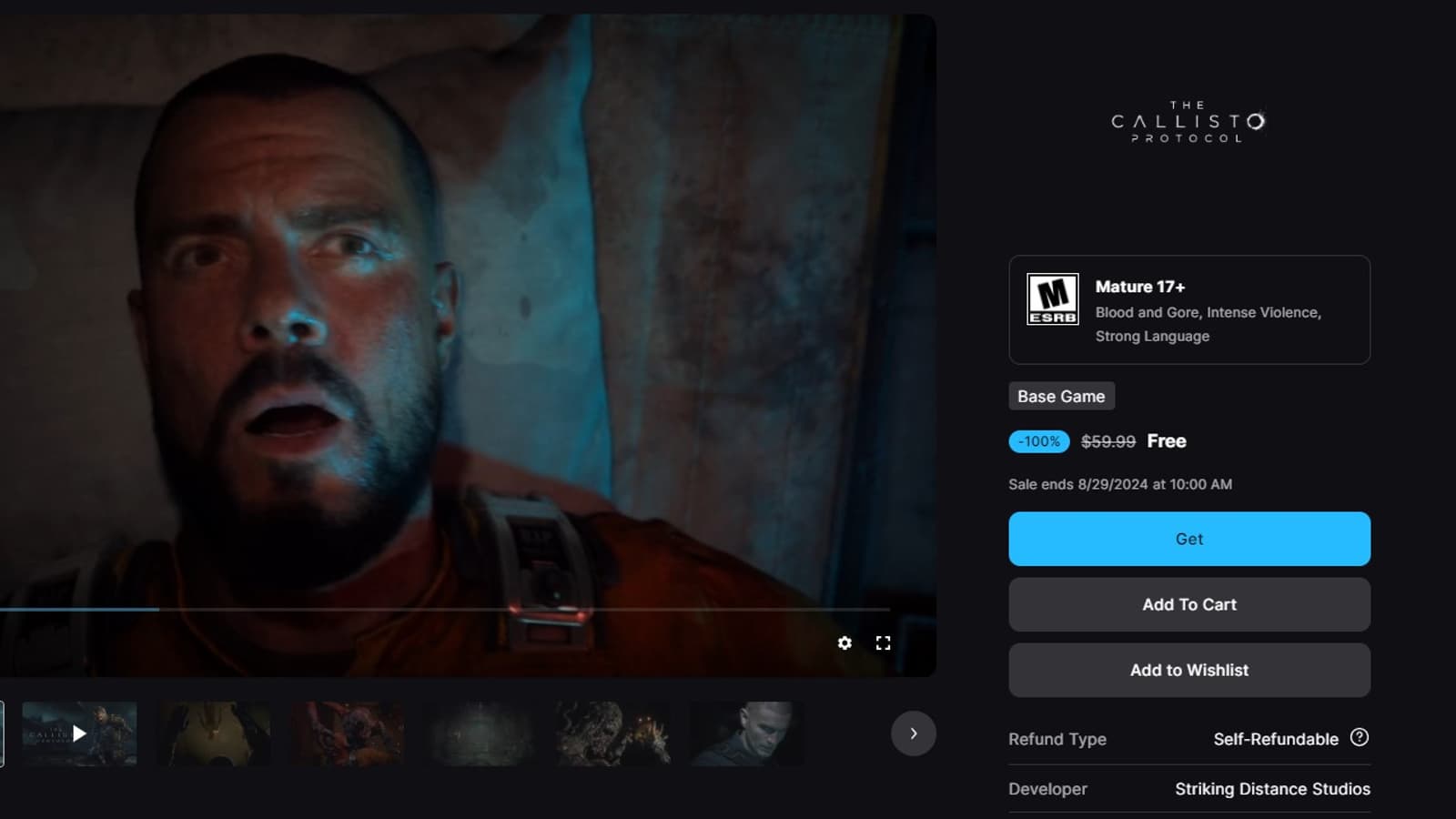Click the $59.99 original price
The image size is (1456, 819).
click(1108, 441)
